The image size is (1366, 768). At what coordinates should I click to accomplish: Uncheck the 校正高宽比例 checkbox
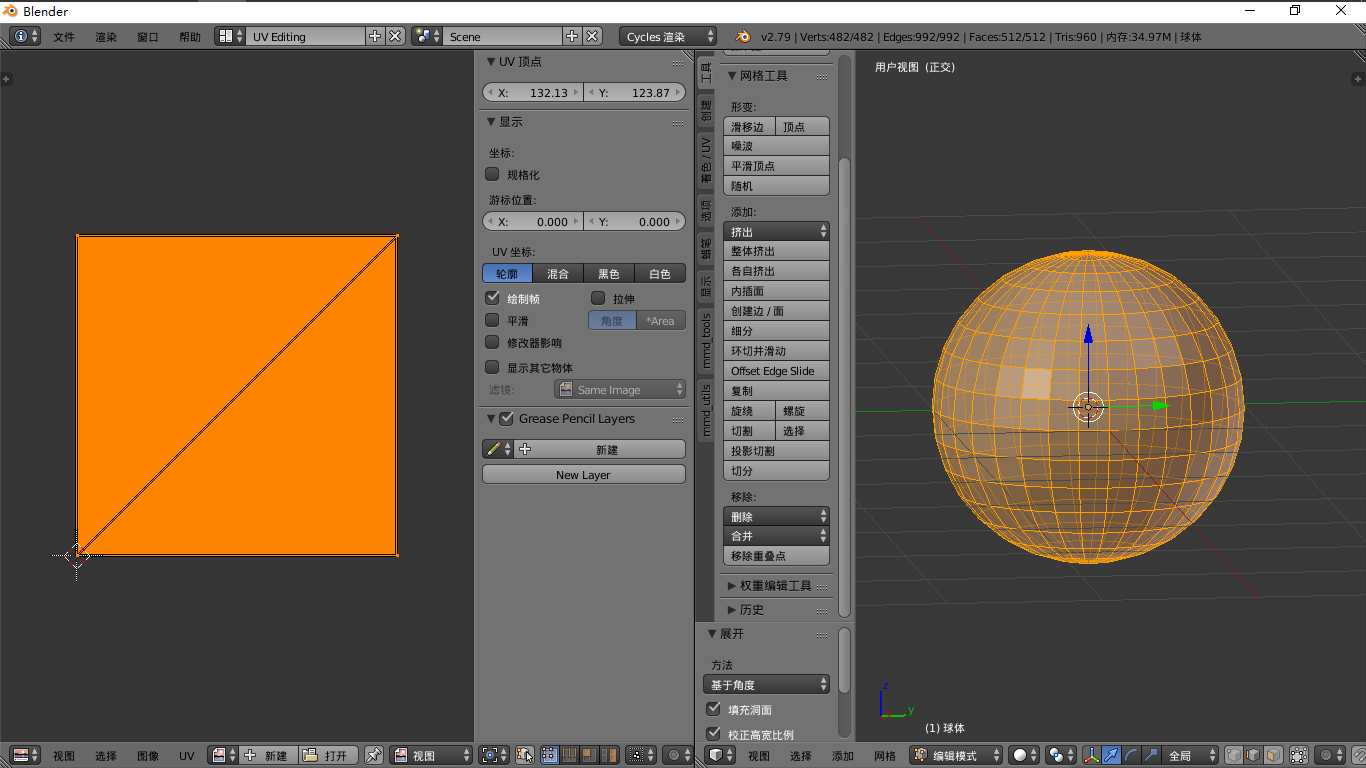coord(714,734)
